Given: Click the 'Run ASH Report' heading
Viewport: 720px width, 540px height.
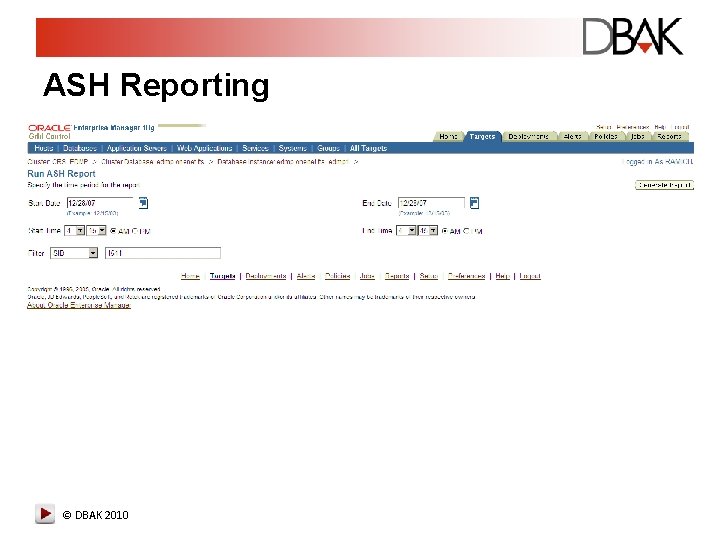Looking at the screenshot, I should (62, 174).
